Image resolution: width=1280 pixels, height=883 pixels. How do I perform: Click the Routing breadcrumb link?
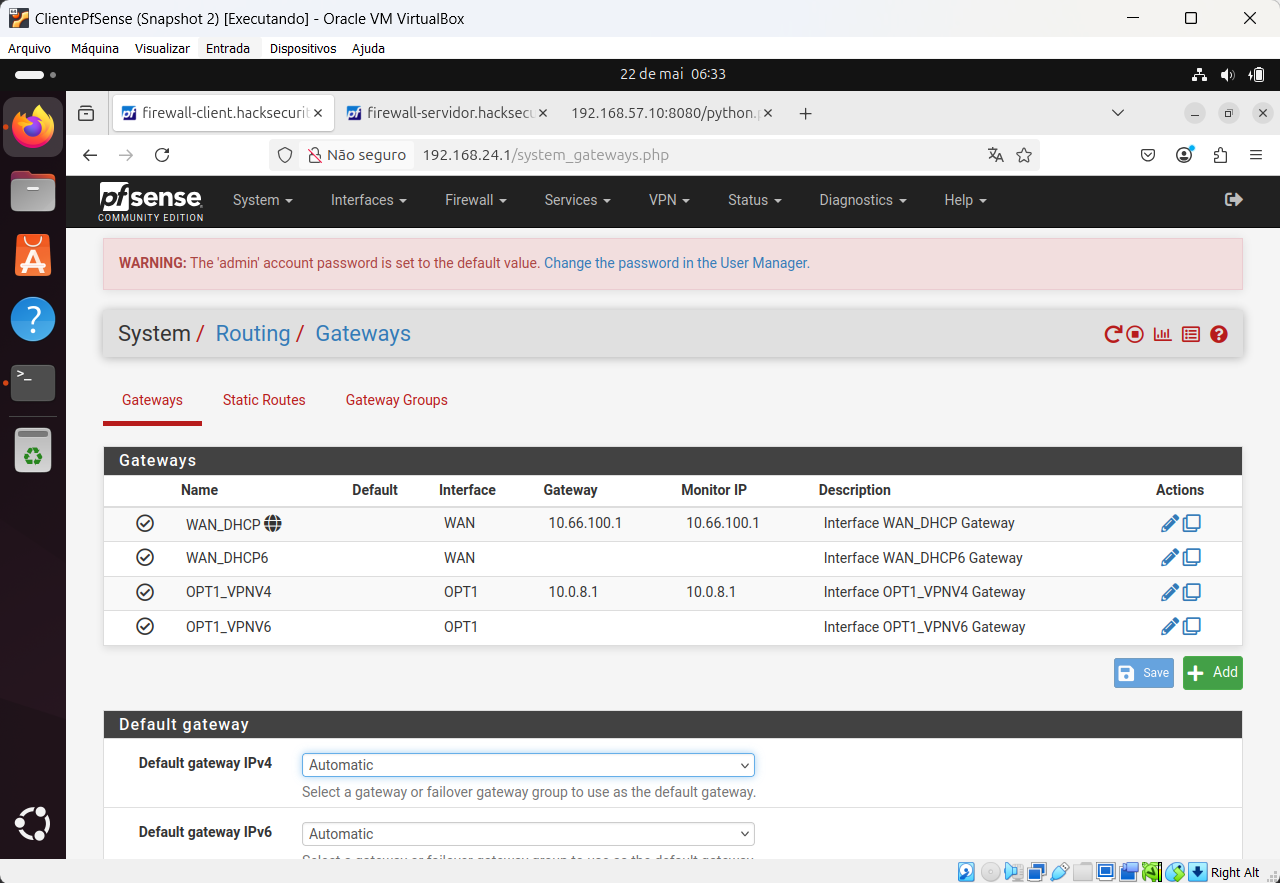click(x=253, y=334)
